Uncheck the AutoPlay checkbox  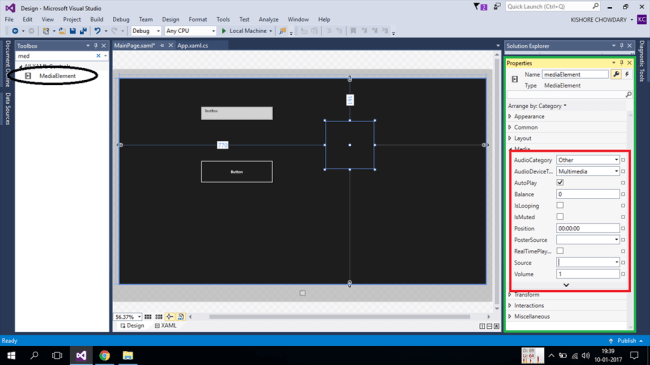[x=560, y=182]
